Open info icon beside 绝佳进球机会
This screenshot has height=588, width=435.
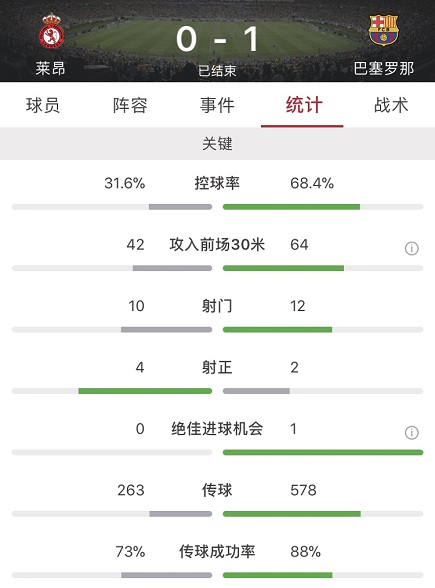point(411,432)
